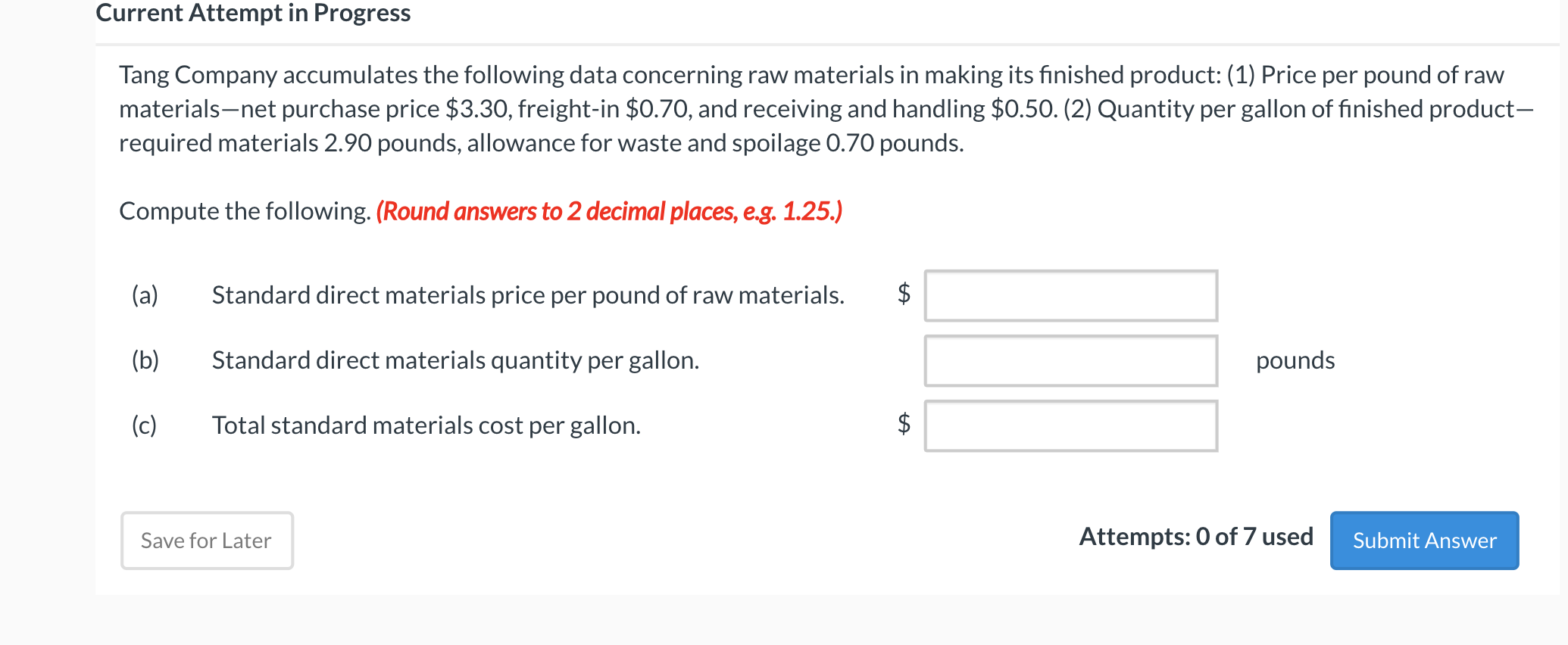Image resolution: width=1568 pixels, height=645 pixels.
Task: Click the dollar sign beside field (a)
Action: point(904,292)
